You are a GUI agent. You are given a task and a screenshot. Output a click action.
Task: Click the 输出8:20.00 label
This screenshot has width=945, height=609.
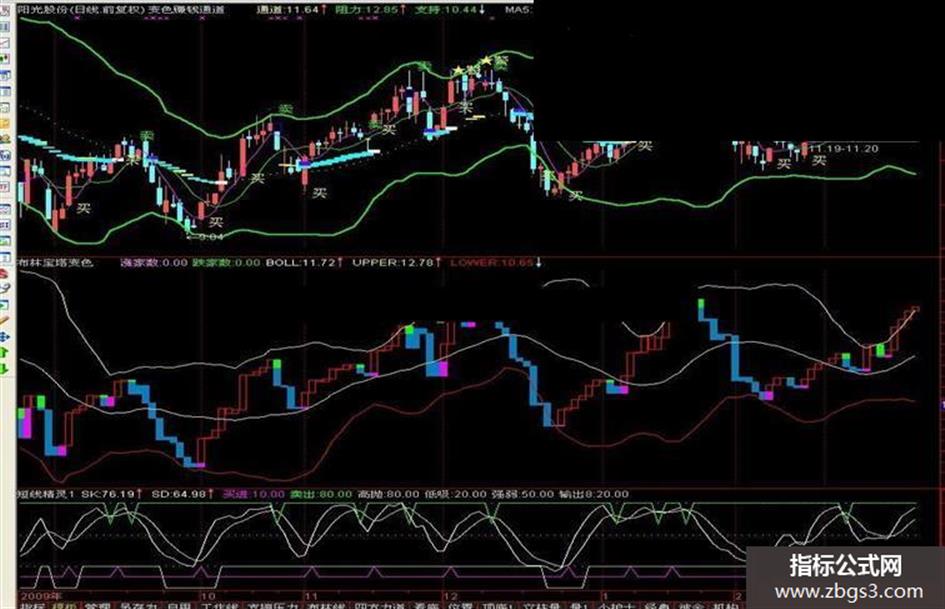click(594, 494)
